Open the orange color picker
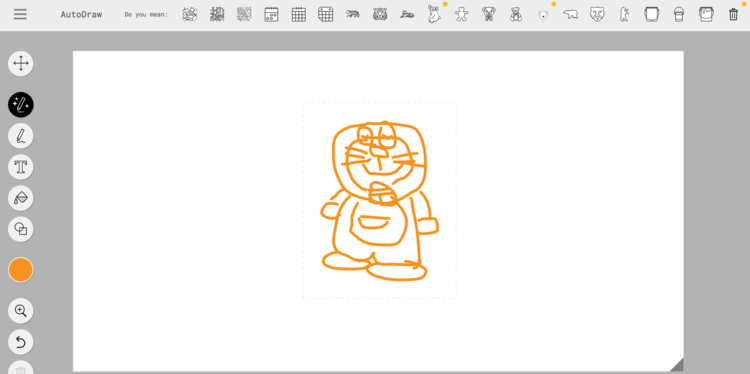Viewport: 750px width, 374px height. click(21, 270)
